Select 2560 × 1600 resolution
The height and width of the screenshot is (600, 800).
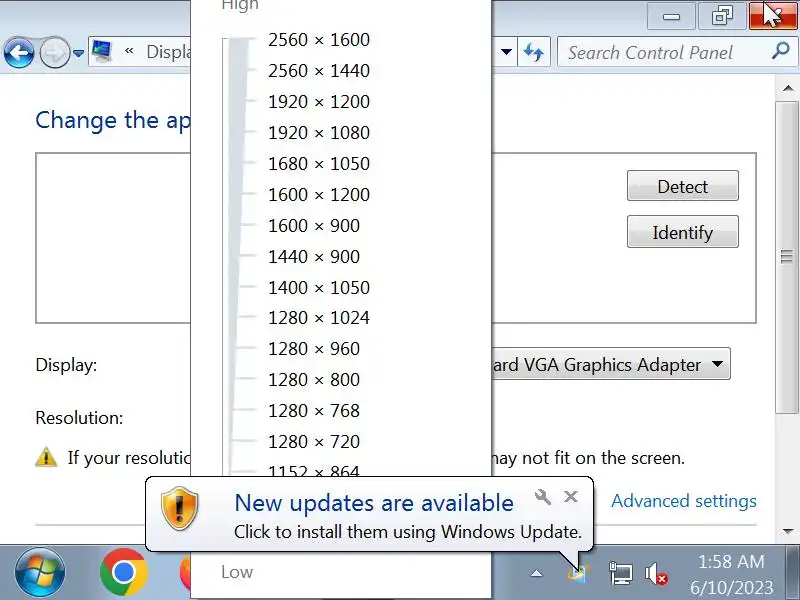319,40
